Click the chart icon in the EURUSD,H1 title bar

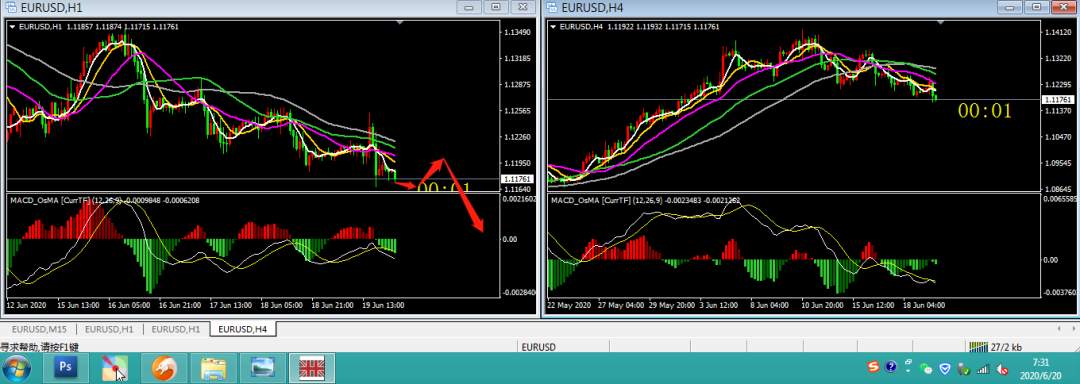[10, 8]
